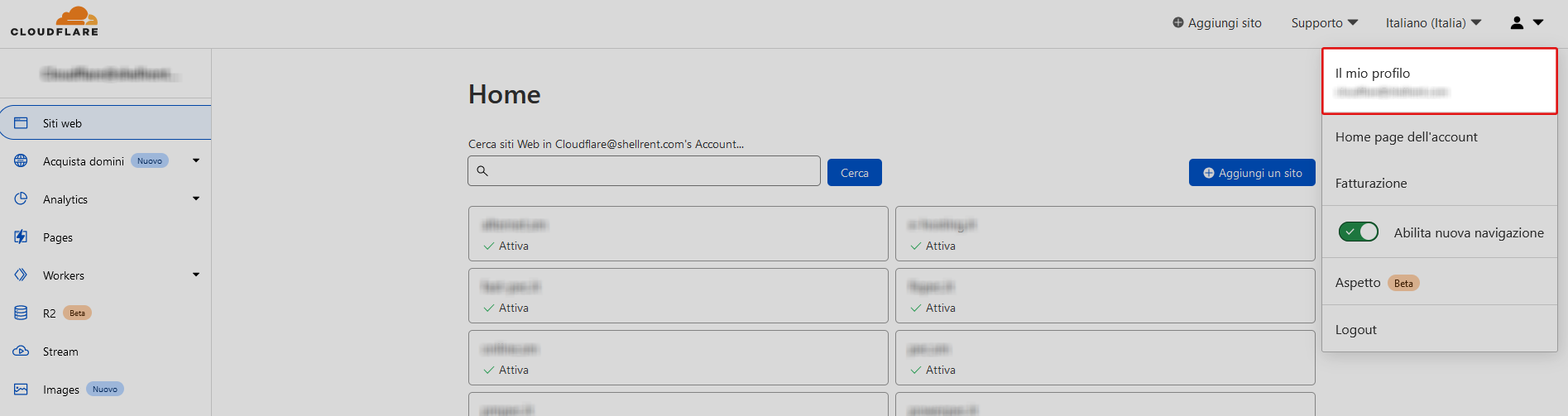The image size is (1568, 416).
Task: Click the magnifier icon in search field
Action: pyautogui.click(x=482, y=171)
